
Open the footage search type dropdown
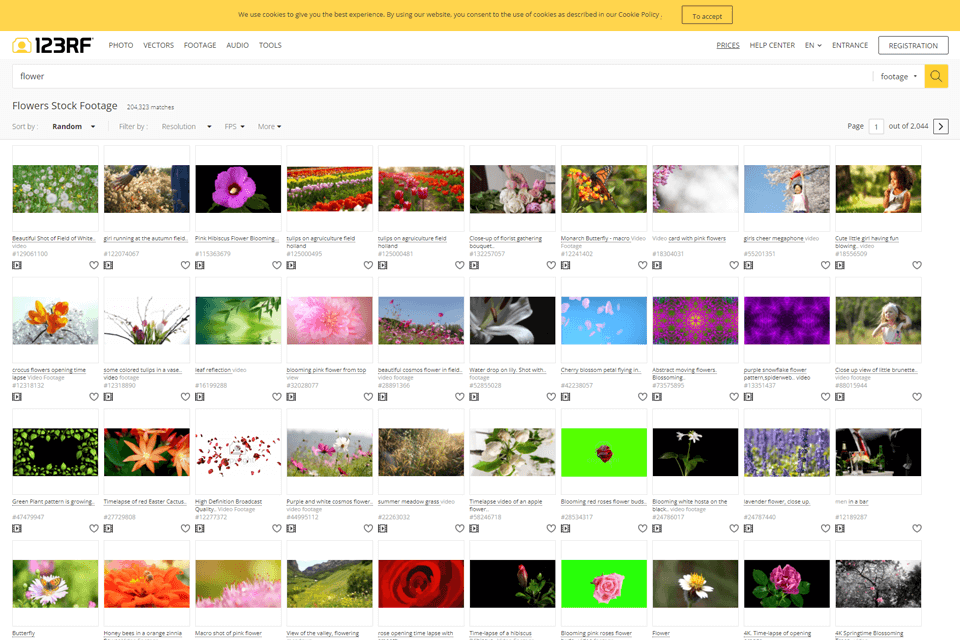point(898,76)
